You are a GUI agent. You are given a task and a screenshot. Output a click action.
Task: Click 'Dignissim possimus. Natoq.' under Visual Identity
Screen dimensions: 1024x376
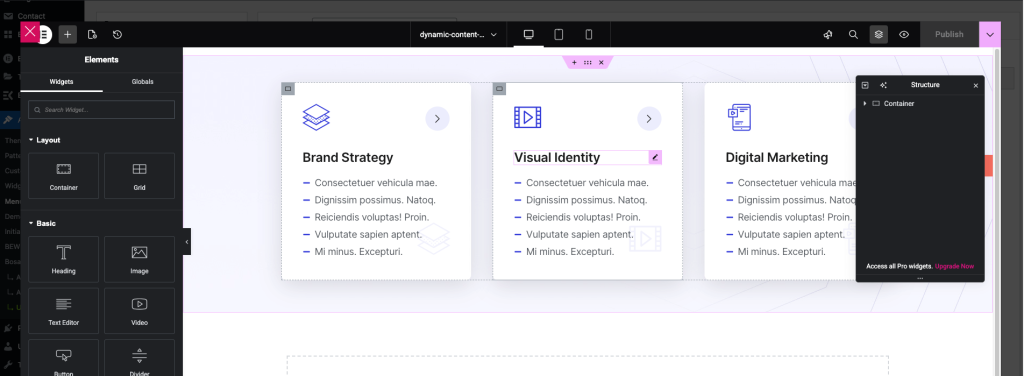point(586,200)
